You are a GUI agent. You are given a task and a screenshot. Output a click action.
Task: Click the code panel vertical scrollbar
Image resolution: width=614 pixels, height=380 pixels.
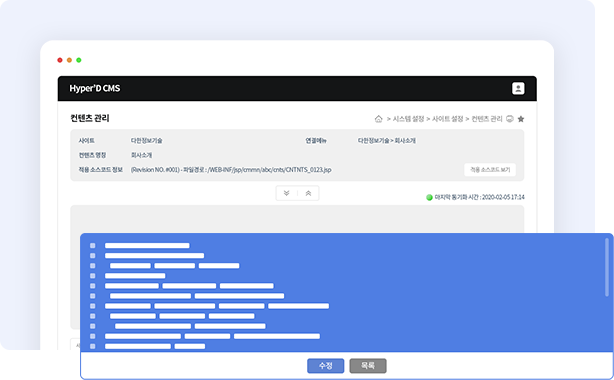click(607, 267)
